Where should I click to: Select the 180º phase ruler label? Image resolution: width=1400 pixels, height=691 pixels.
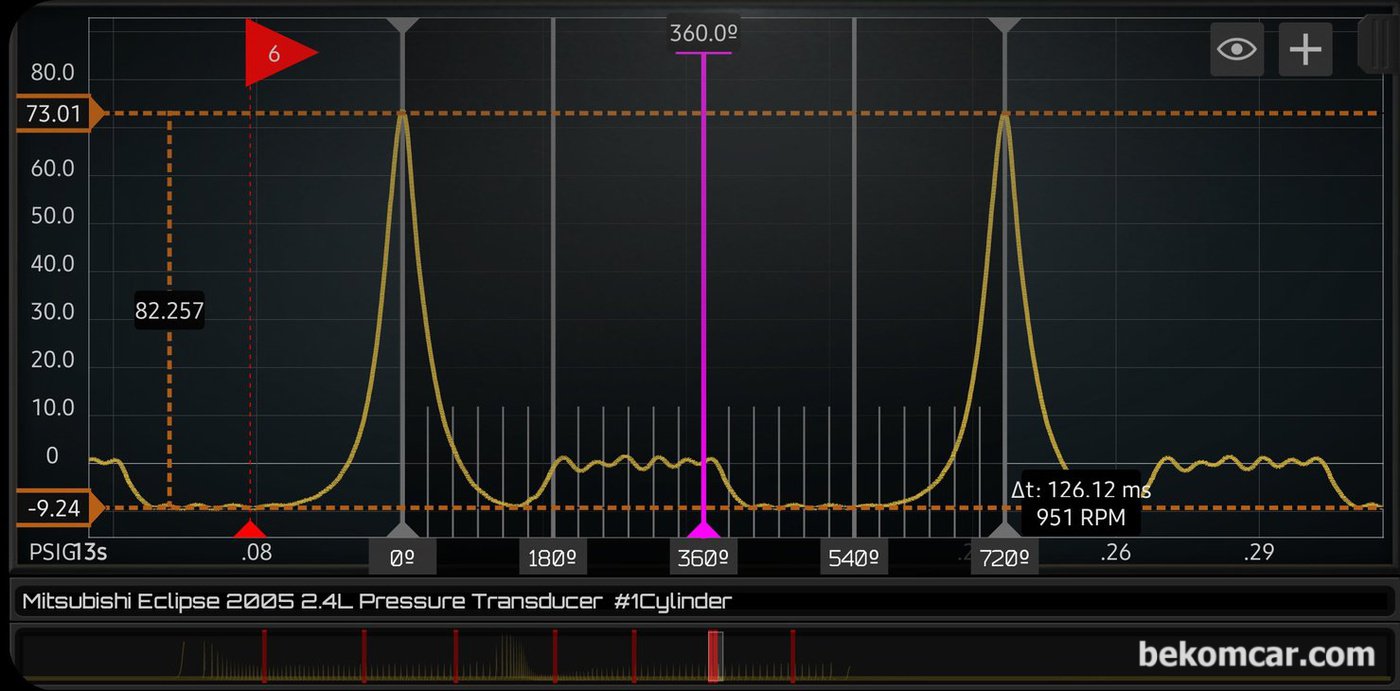553,558
